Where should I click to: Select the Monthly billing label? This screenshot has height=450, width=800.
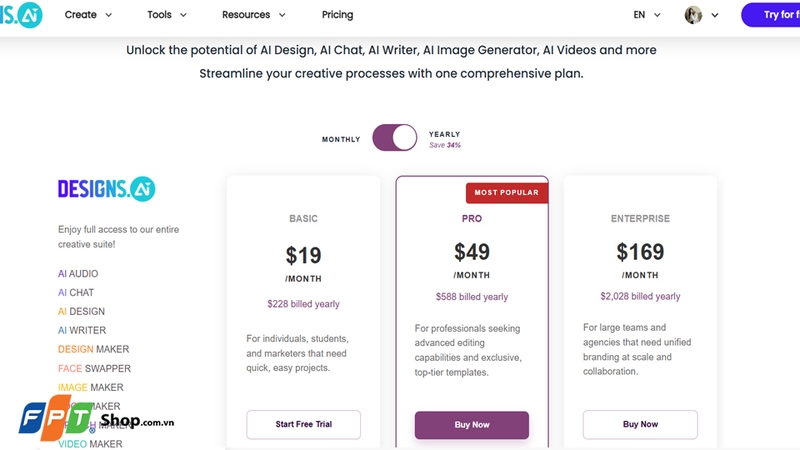click(x=341, y=139)
